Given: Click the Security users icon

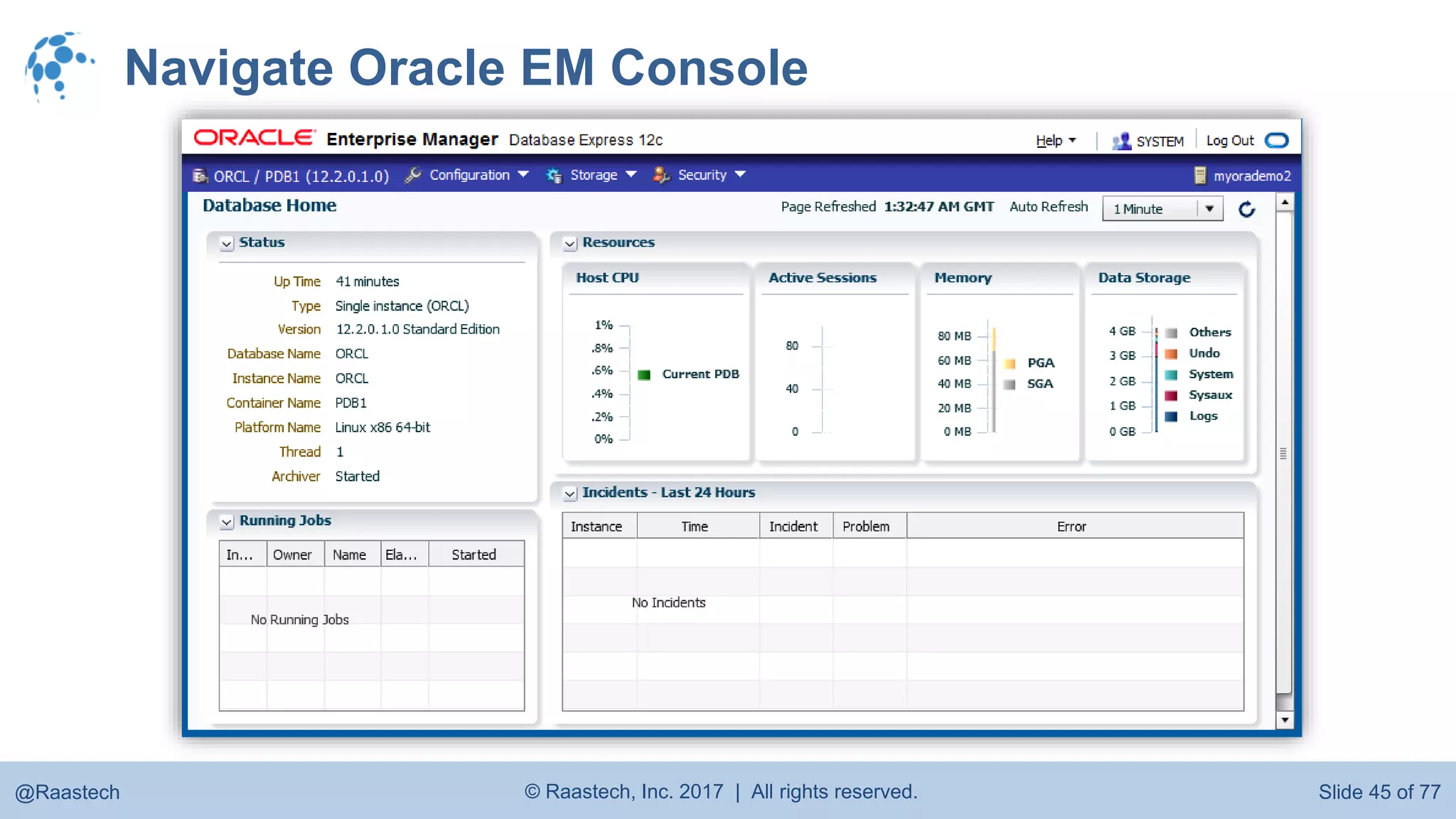Looking at the screenshot, I should click(x=661, y=175).
